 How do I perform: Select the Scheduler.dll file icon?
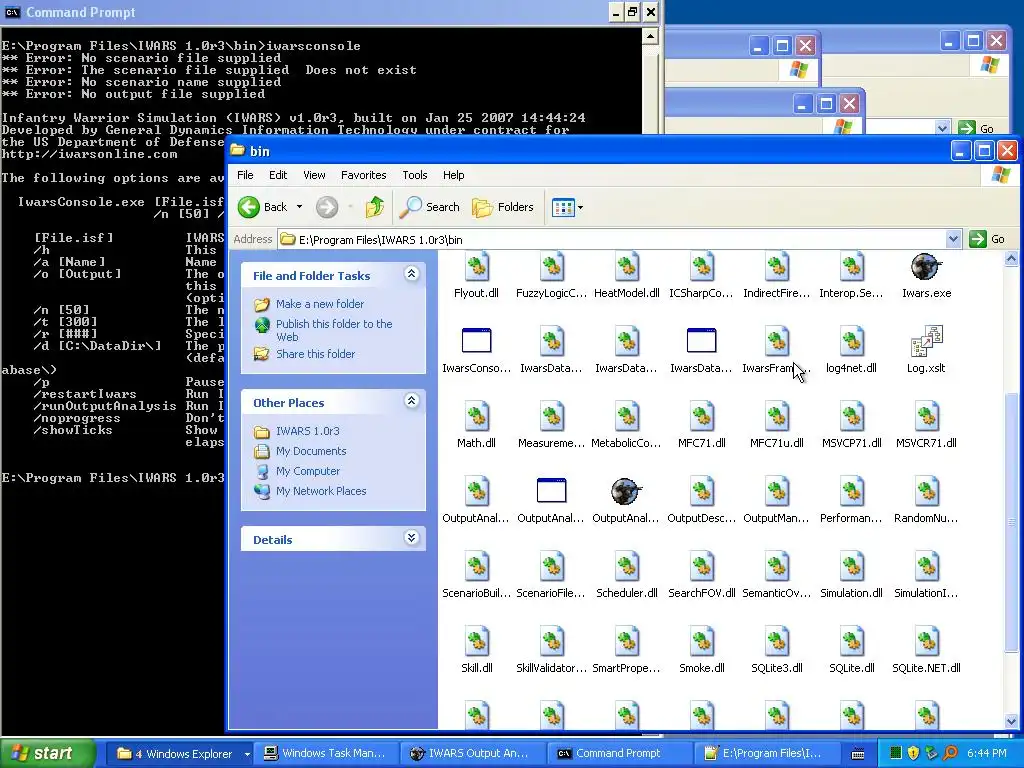point(626,566)
